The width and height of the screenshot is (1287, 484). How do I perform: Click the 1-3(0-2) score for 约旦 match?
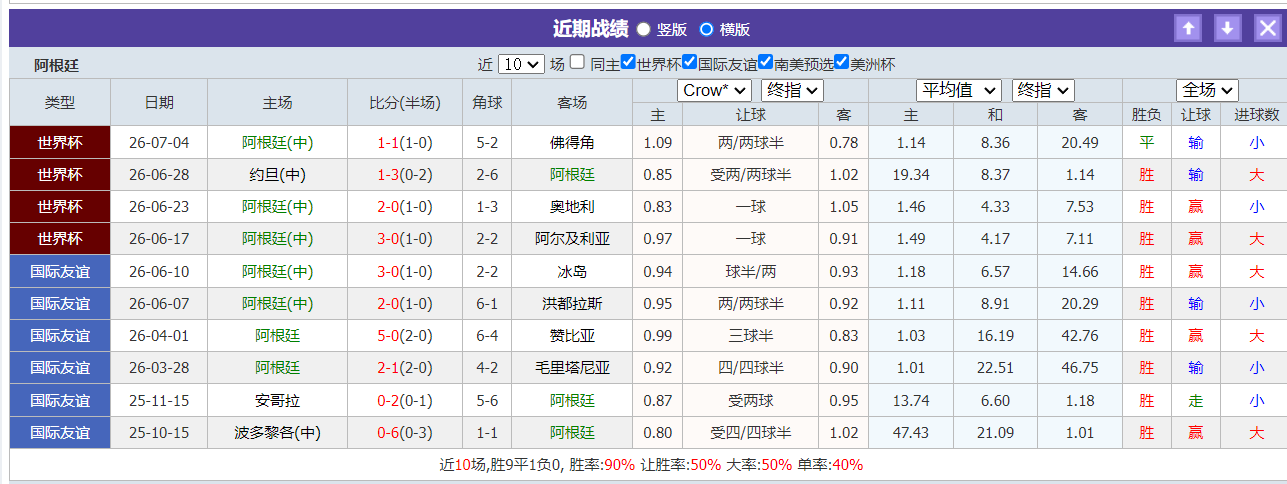(405, 175)
